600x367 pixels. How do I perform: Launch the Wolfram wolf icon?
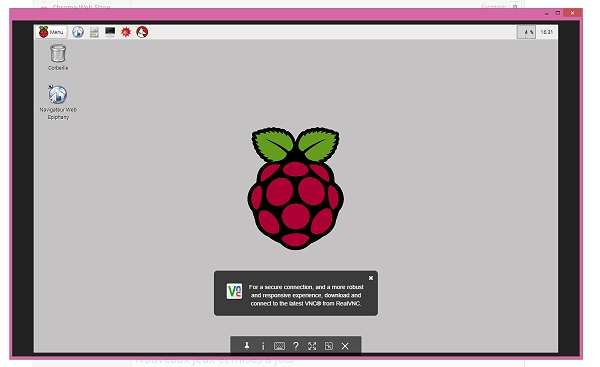pos(142,32)
